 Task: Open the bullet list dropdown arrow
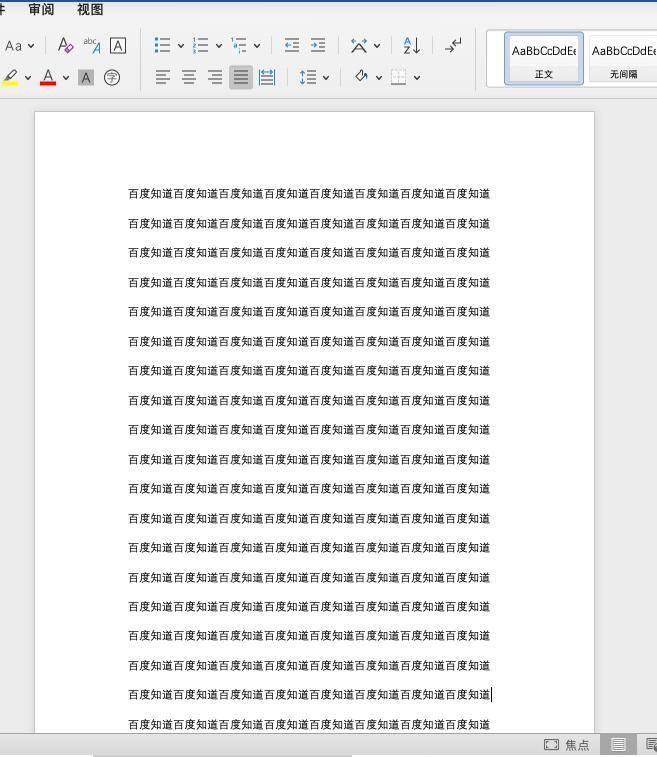(181, 45)
